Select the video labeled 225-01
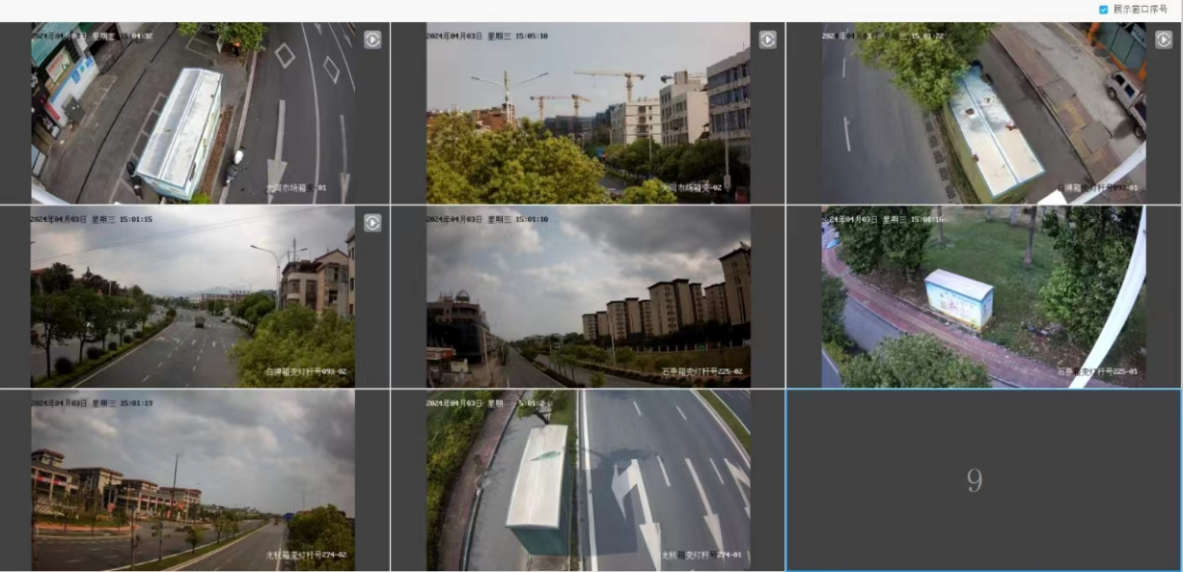The height and width of the screenshot is (572, 1183). [x=984, y=297]
